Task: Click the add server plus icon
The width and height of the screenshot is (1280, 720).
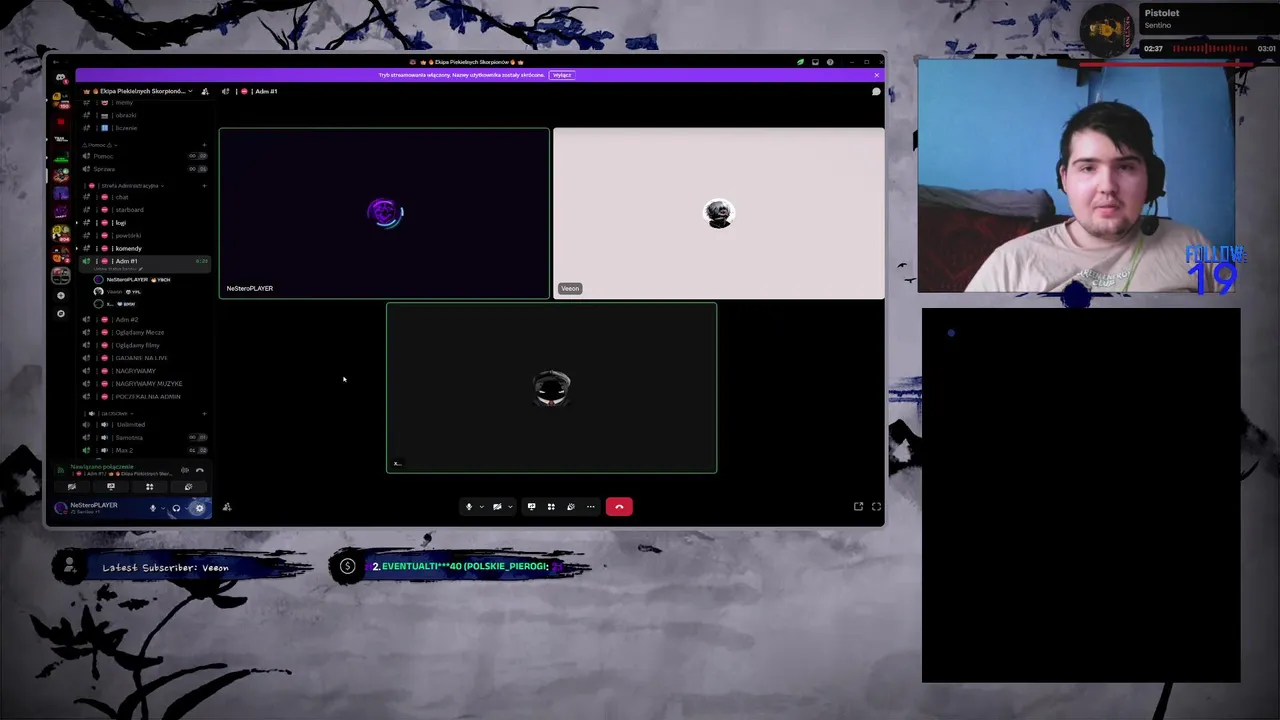Action: point(61,296)
